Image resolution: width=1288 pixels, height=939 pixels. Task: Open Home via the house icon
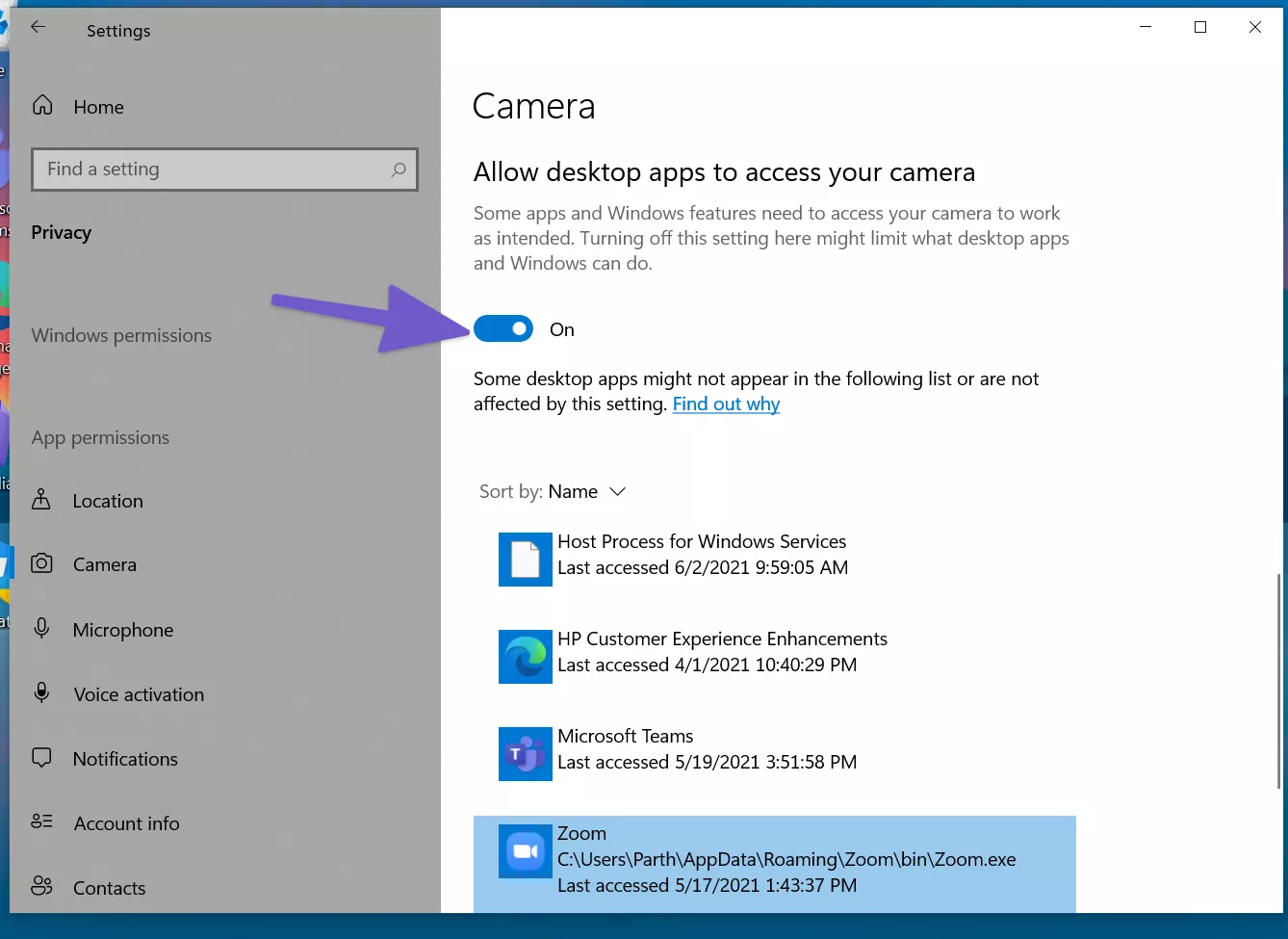[42, 105]
